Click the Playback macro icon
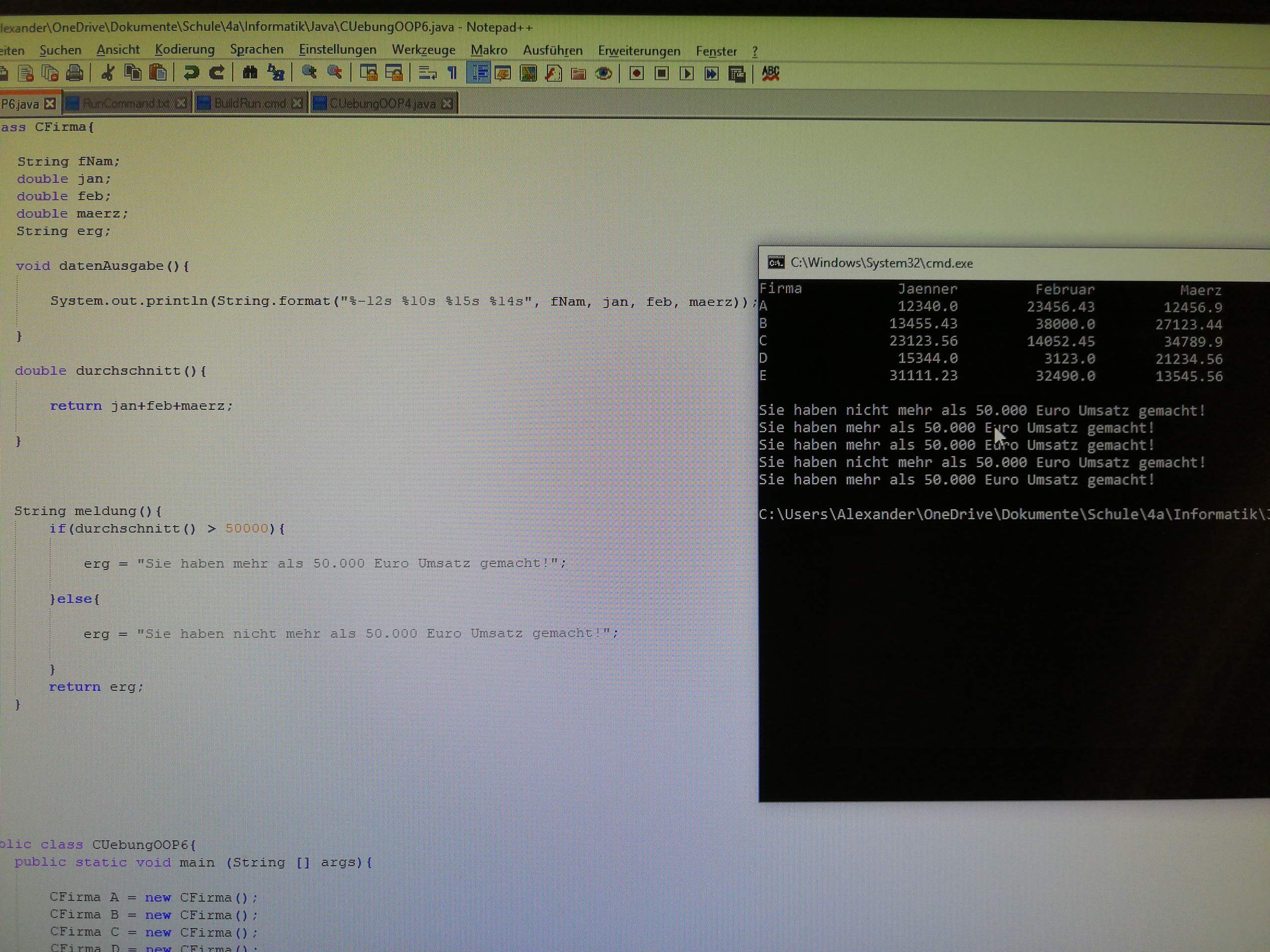This screenshot has height=952, width=1270. click(686, 73)
